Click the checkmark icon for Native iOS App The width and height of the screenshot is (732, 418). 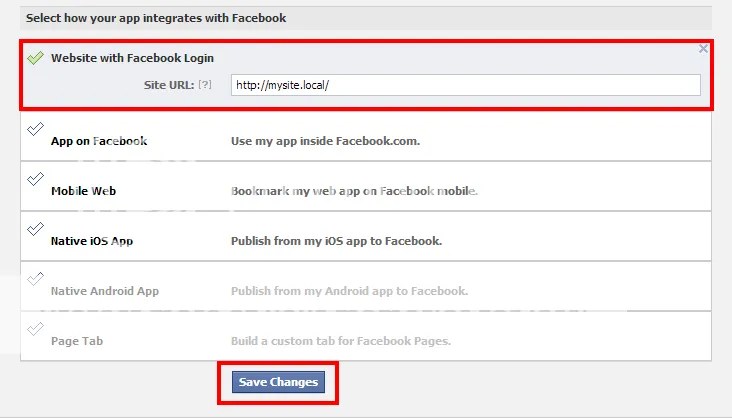pyautogui.click(x=35, y=228)
